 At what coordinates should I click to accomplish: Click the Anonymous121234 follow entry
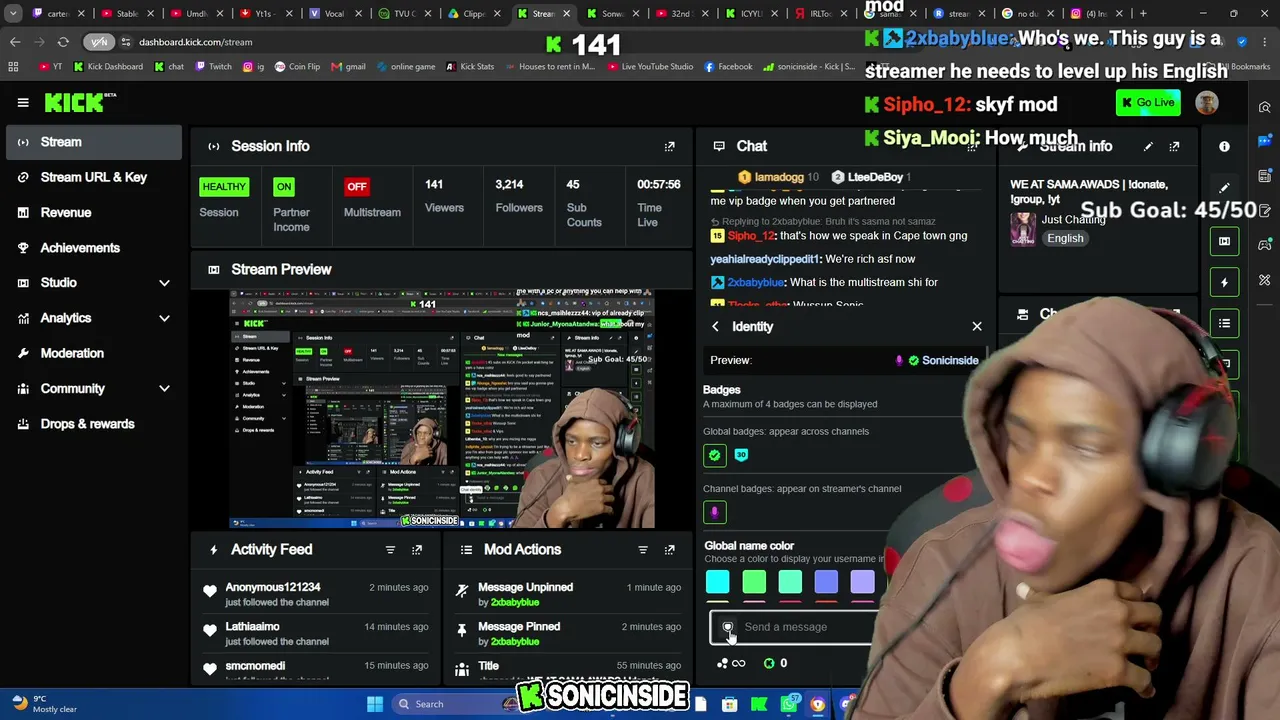click(316, 594)
